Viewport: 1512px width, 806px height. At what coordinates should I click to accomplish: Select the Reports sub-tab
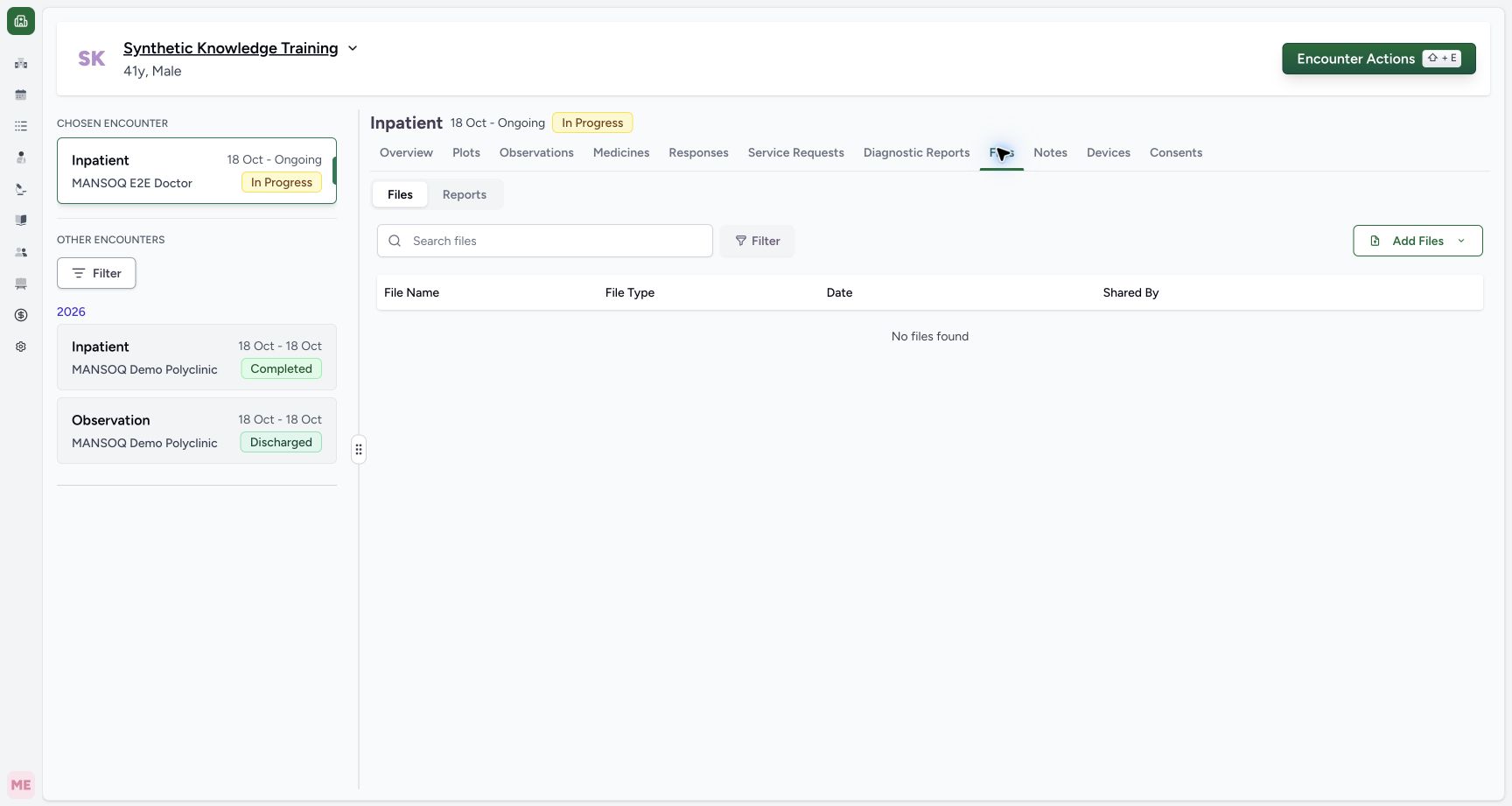tap(465, 194)
